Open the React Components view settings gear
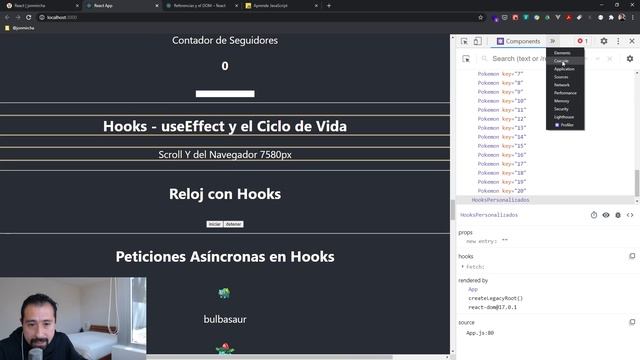The image size is (640, 360). tap(630, 59)
